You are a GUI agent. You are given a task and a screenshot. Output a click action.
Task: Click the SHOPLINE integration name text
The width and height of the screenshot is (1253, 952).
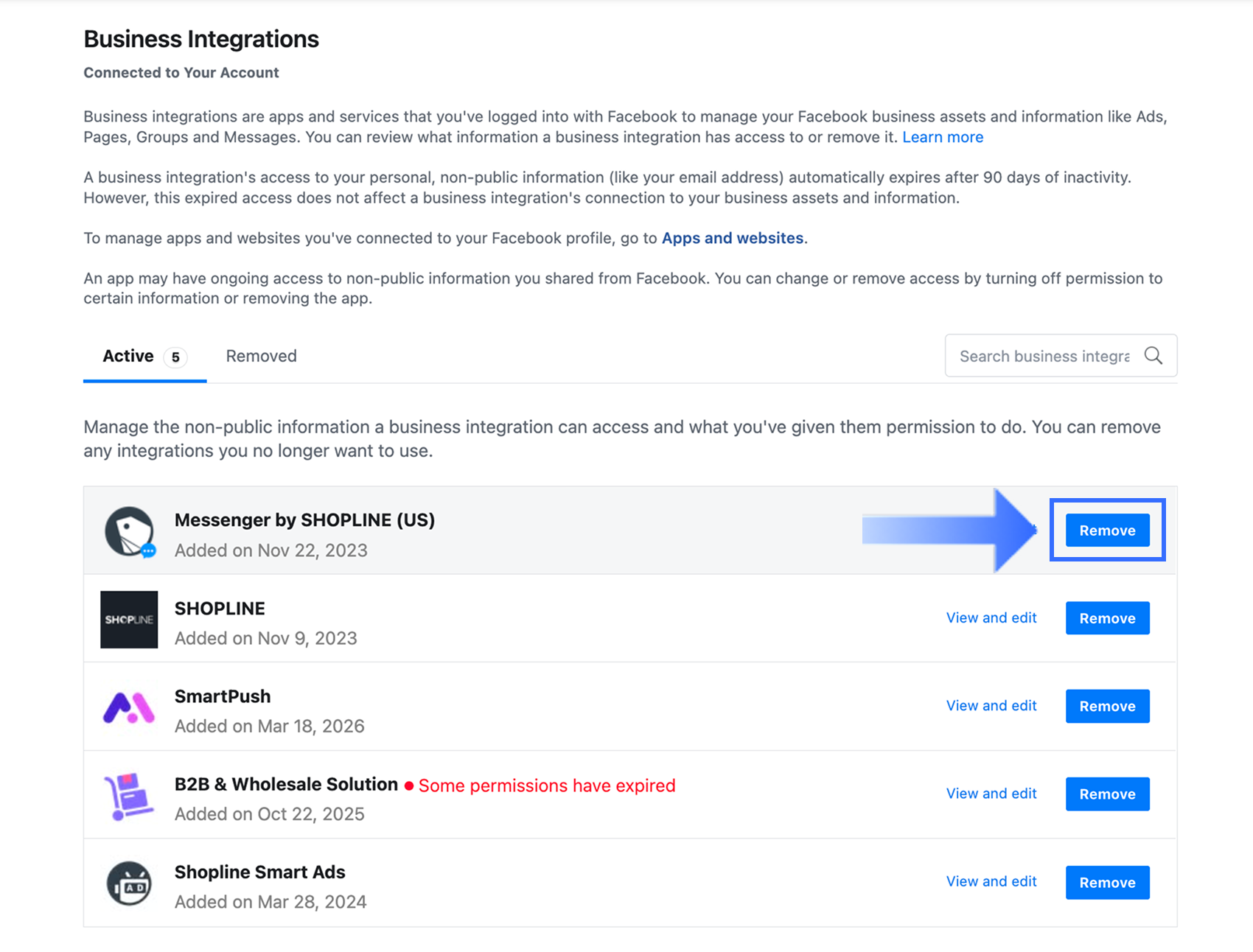pos(220,609)
